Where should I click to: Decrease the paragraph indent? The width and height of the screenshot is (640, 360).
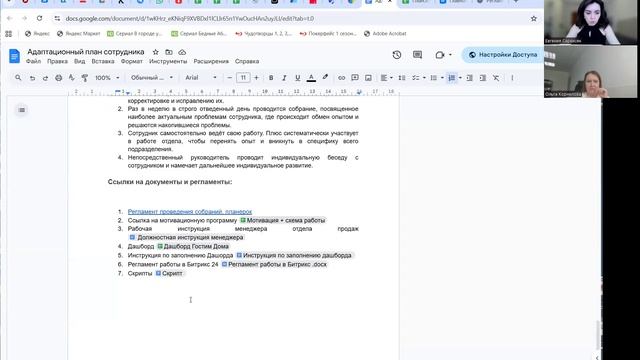coord(469,78)
